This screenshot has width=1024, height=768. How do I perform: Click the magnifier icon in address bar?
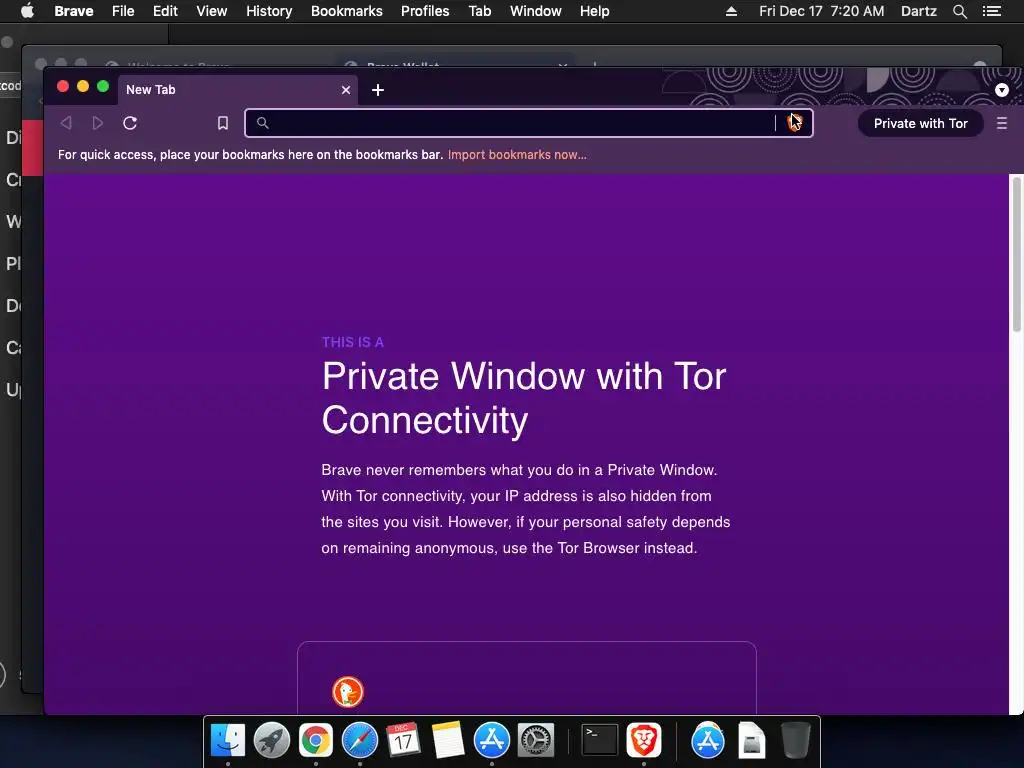(x=263, y=123)
